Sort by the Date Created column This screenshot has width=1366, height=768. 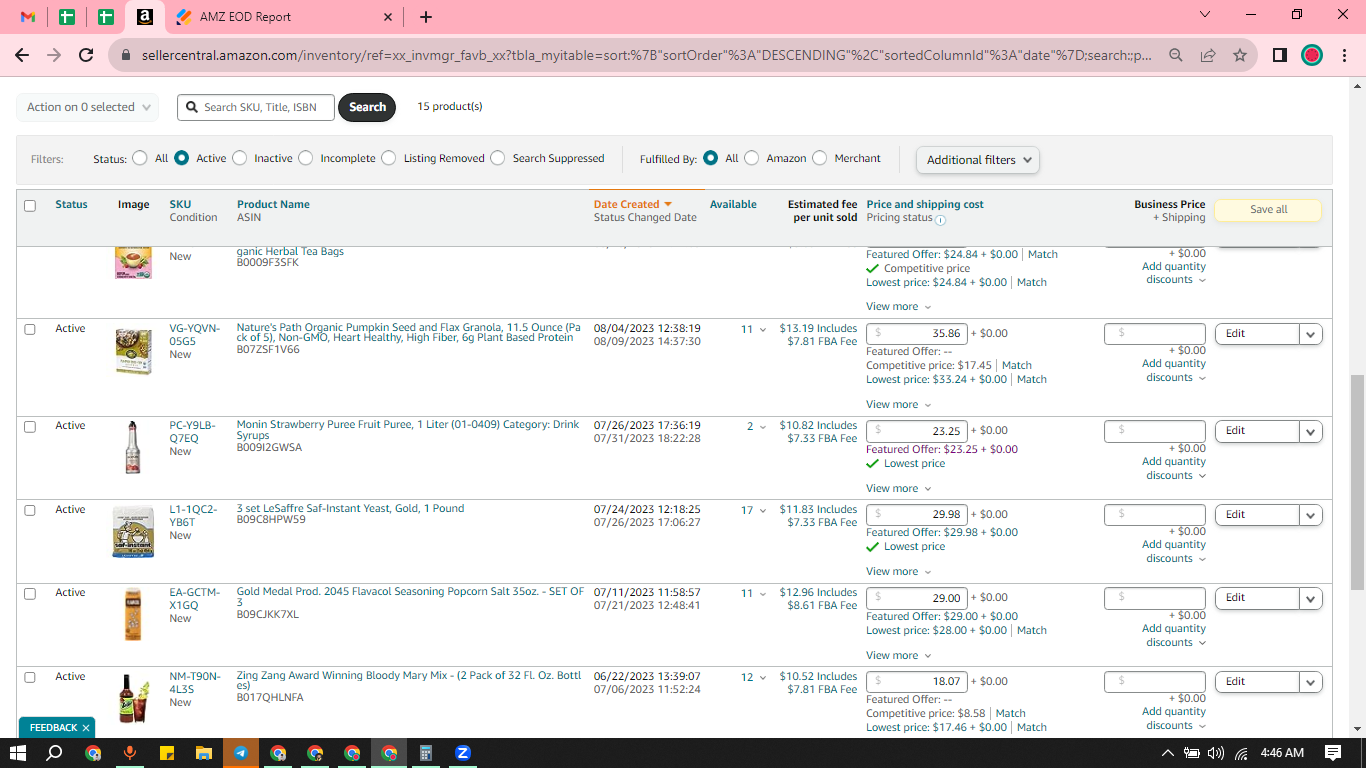click(x=632, y=204)
